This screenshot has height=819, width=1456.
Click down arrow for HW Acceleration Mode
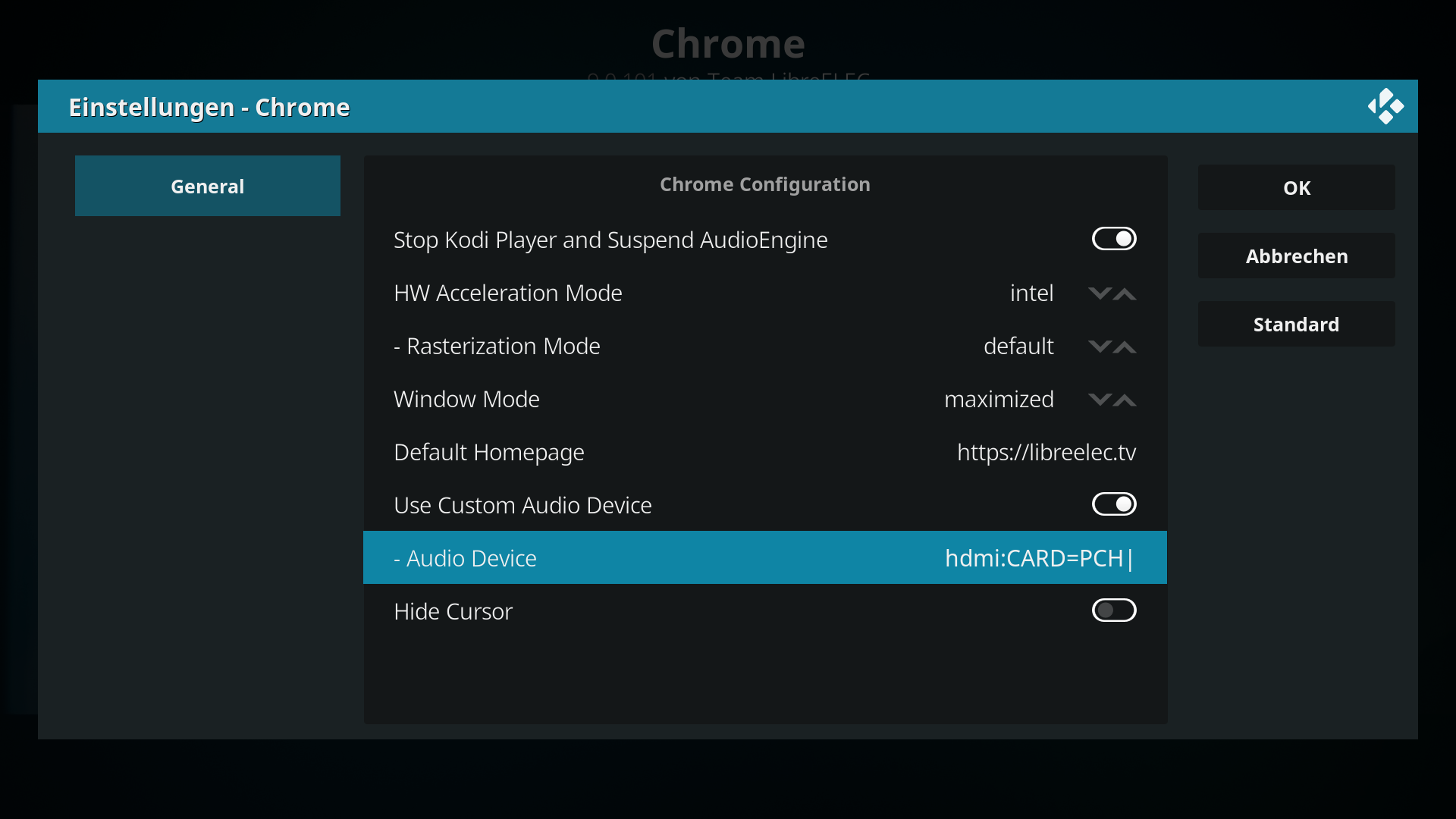pyautogui.click(x=1100, y=293)
